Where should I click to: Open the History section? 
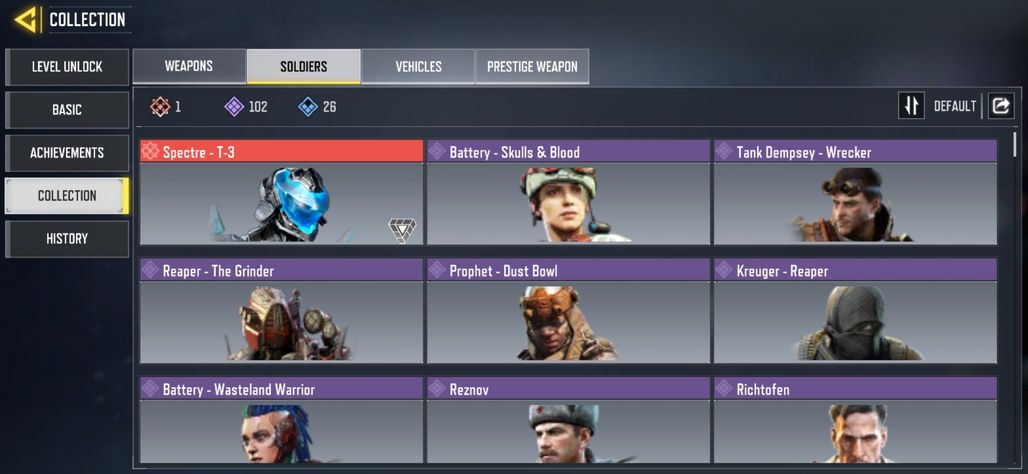[67, 239]
